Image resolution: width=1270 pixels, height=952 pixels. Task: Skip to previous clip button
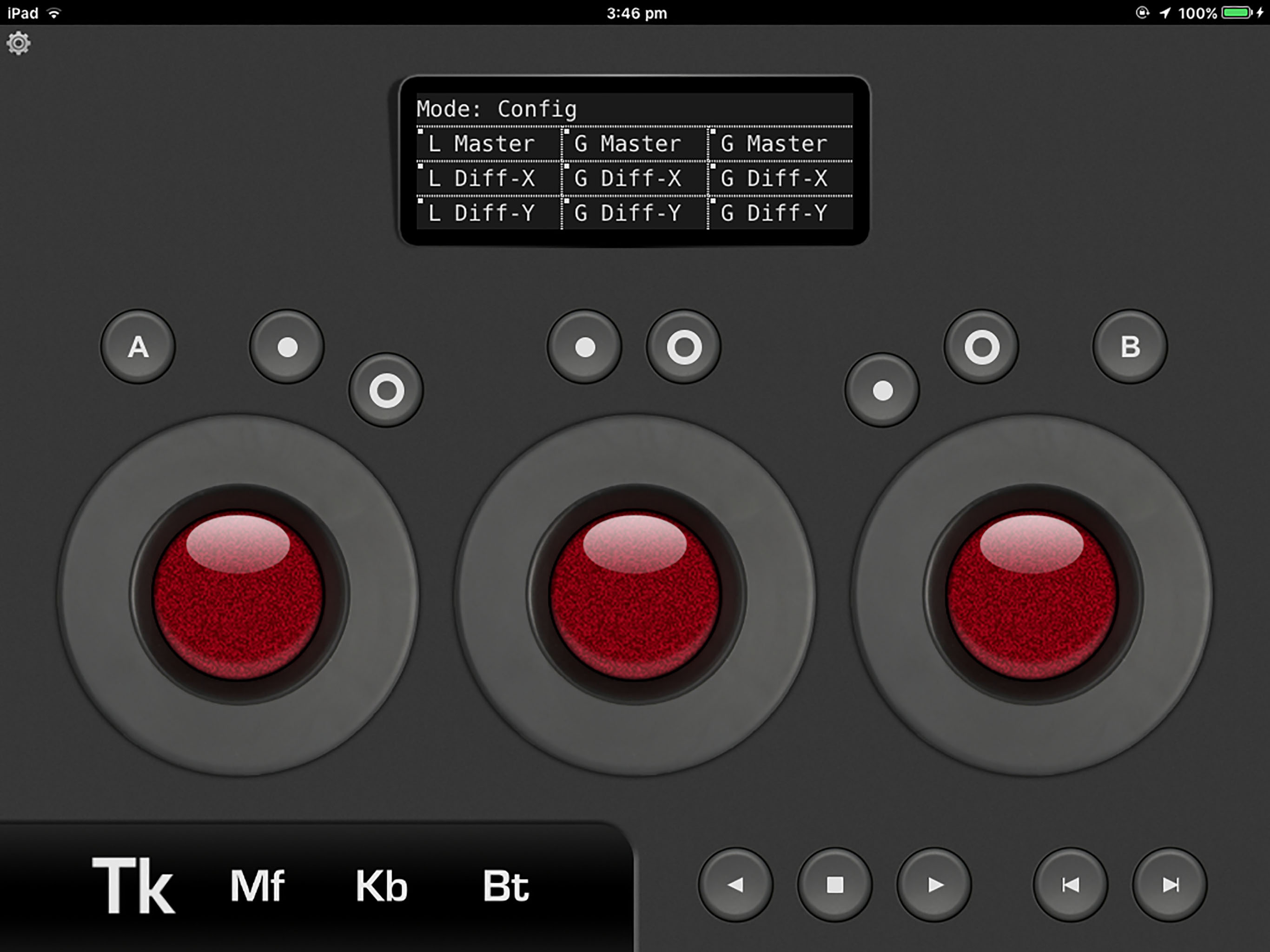[1070, 885]
